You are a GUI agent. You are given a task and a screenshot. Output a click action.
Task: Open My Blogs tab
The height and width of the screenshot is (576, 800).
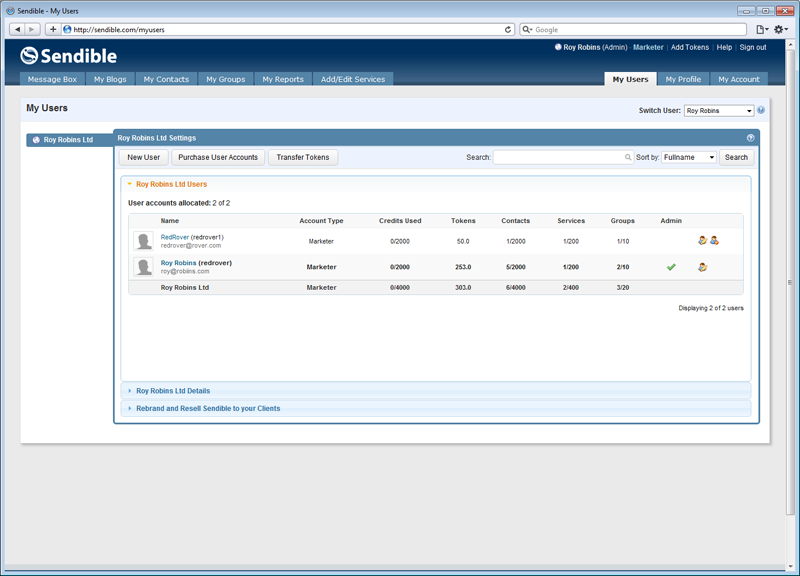pos(110,79)
